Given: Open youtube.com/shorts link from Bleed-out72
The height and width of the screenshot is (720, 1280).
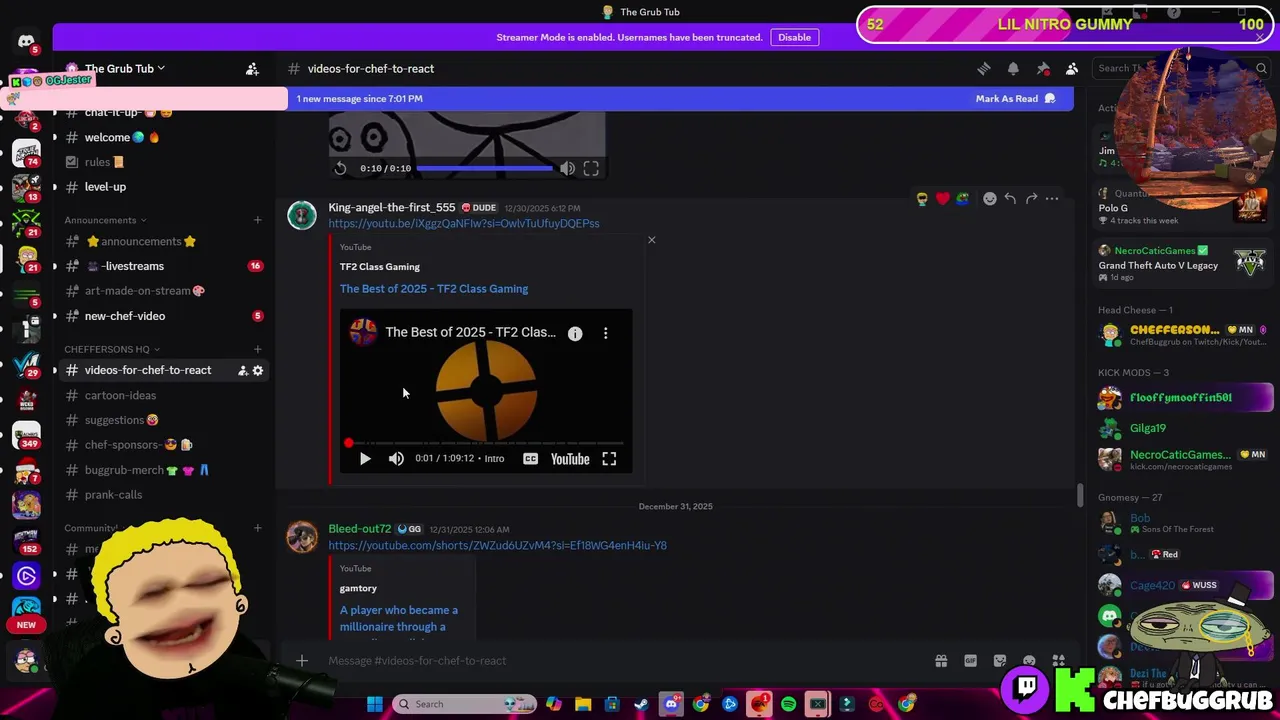Looking at the screenshot, I should (497, 545).
